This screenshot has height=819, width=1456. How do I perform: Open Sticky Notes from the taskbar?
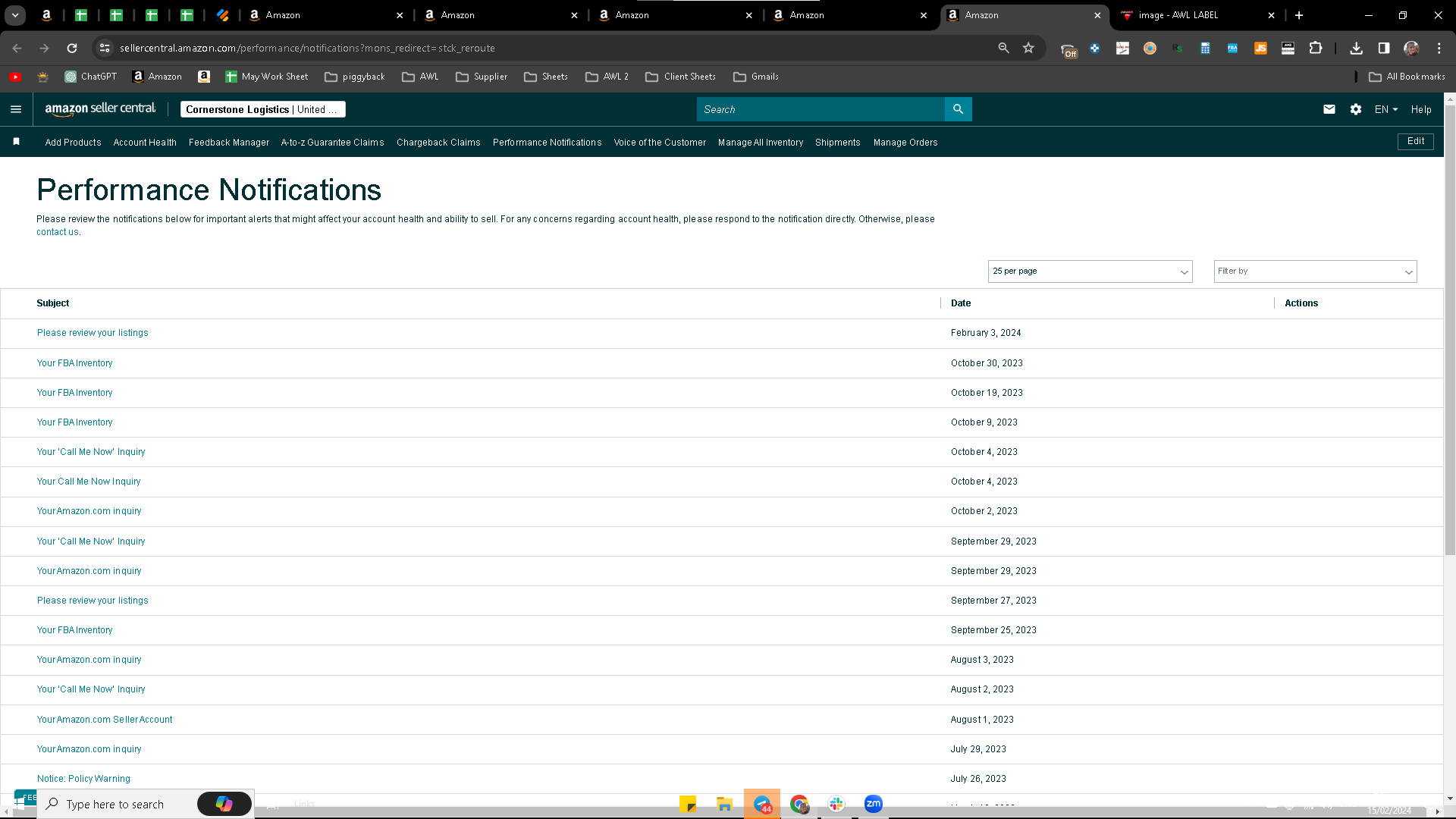tap(688, 804)
